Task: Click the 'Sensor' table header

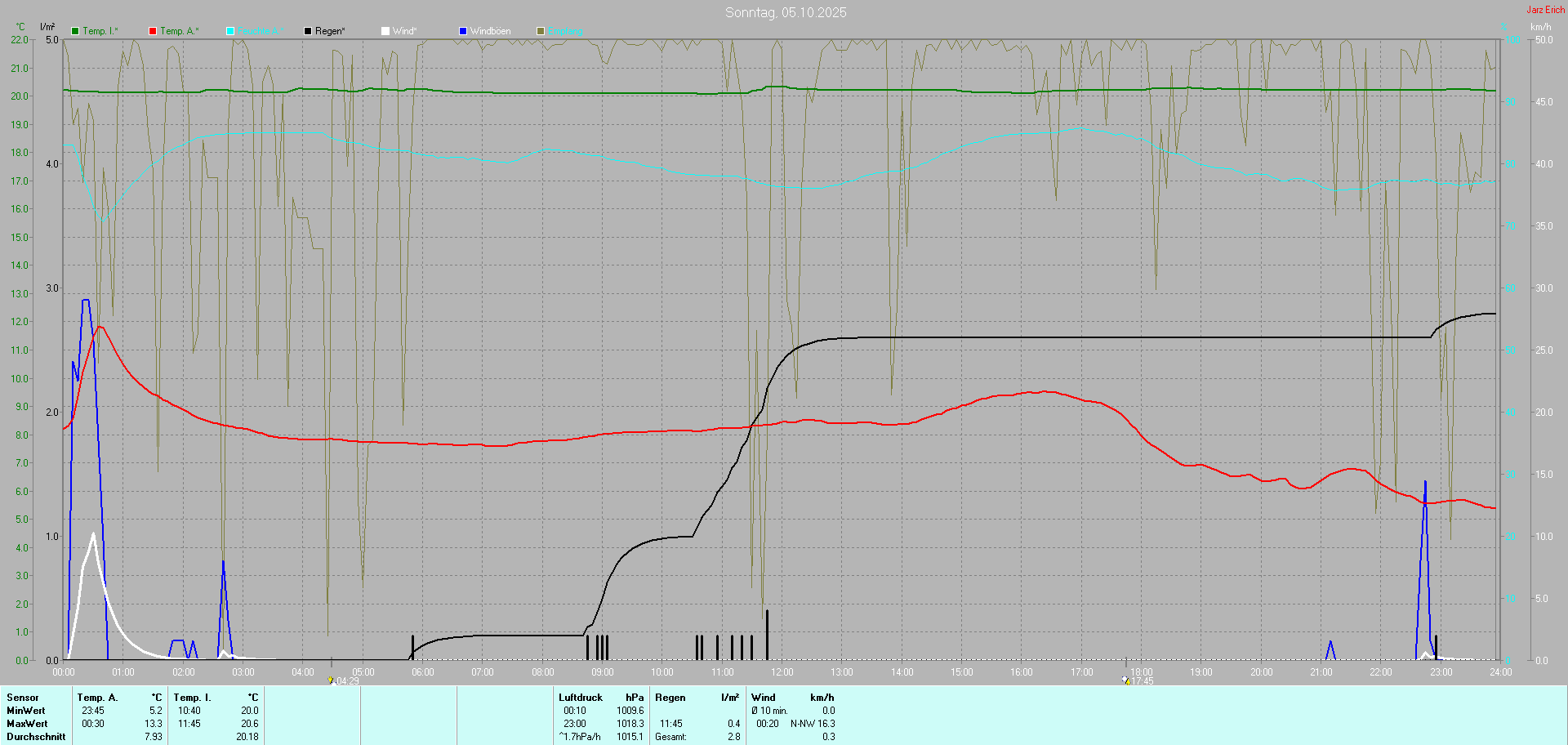Action: pos(23,698)
